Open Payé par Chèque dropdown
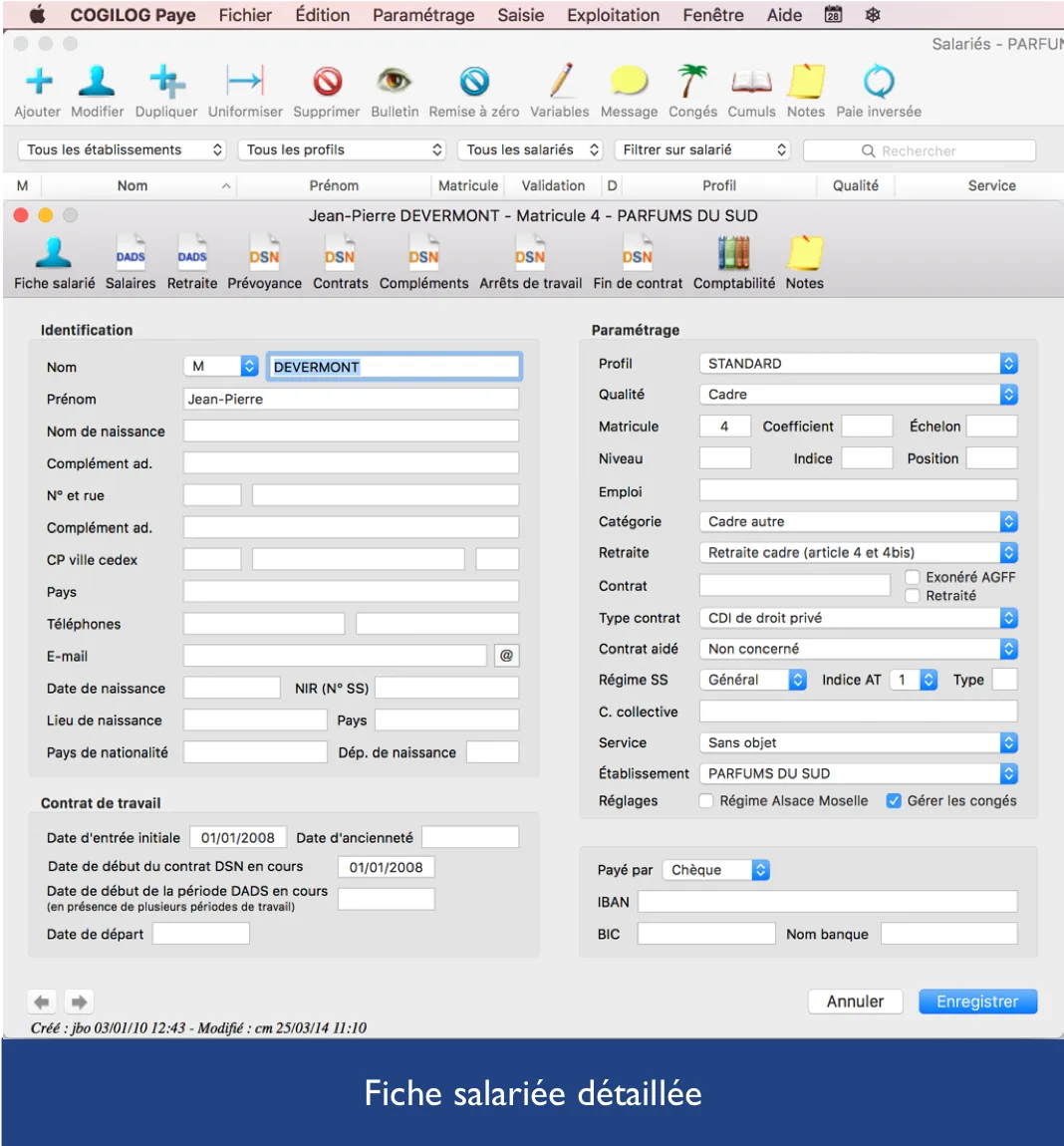The image size is (1064, 1146). (x=716, y=870)
